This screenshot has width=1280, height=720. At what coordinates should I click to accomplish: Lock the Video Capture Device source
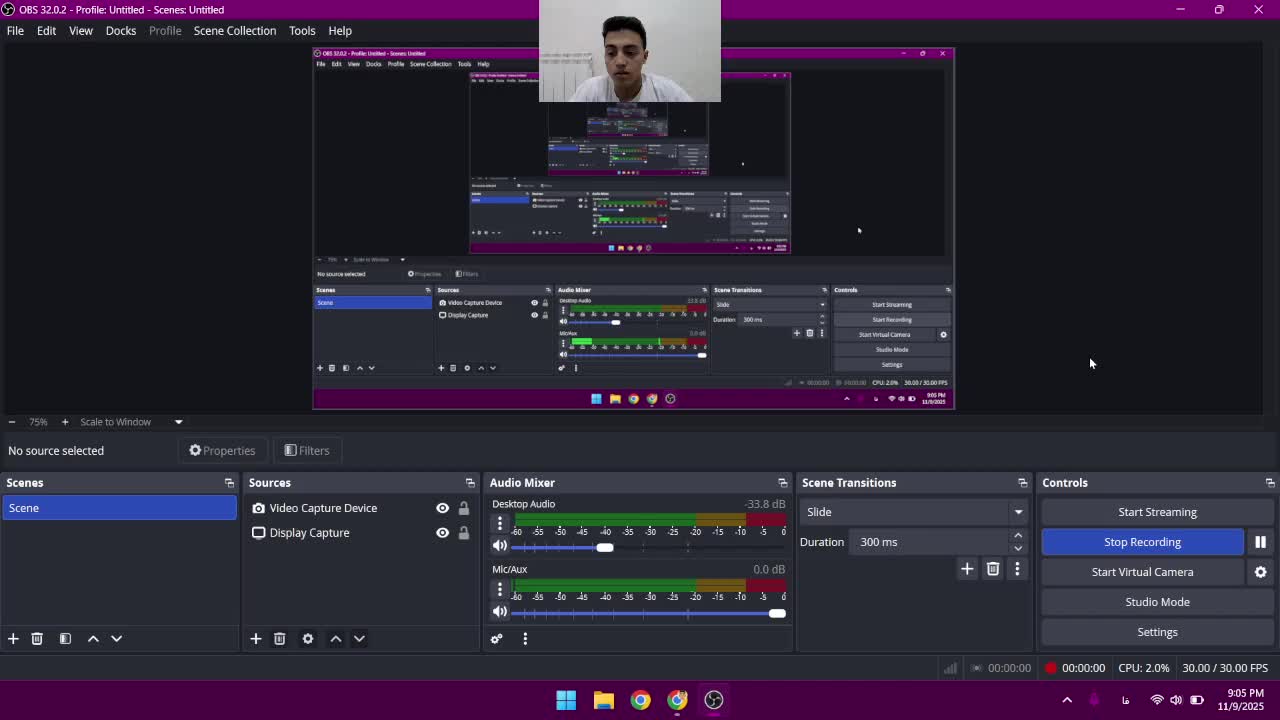click(464, 508)
